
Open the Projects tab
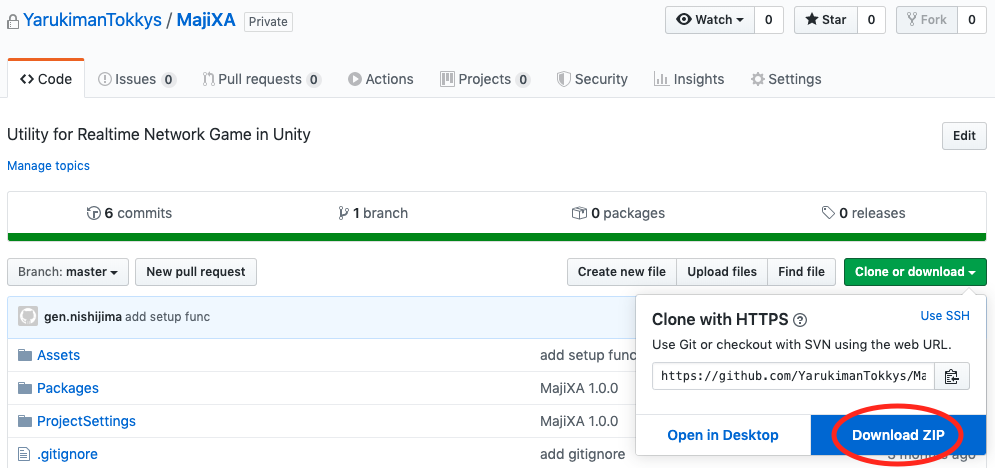(485, 79)
